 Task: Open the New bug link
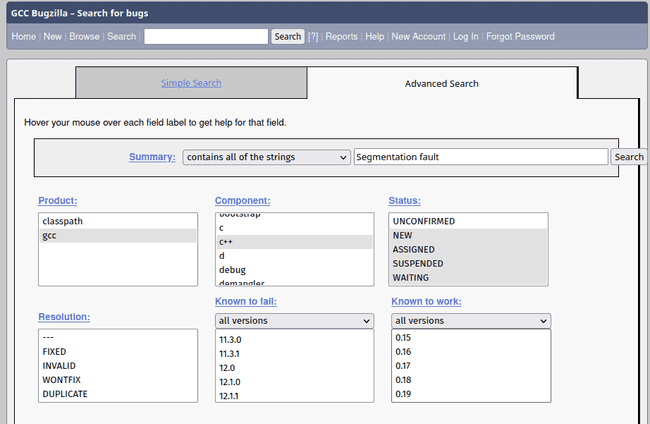(x=53, y=36)
